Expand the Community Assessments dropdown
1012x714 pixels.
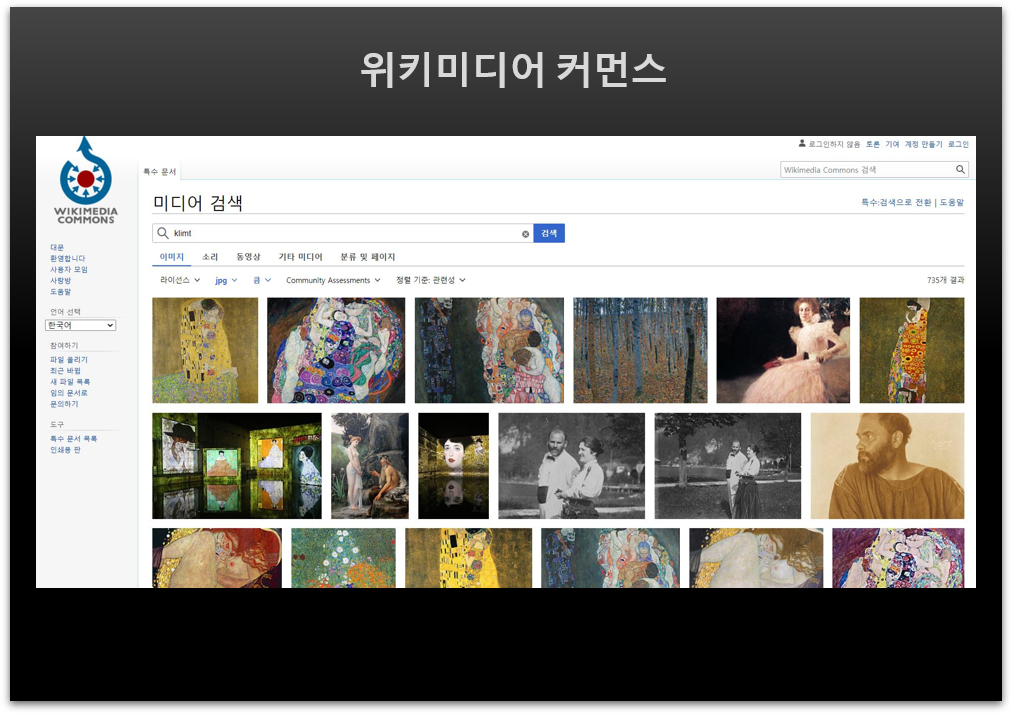(333, 280)
